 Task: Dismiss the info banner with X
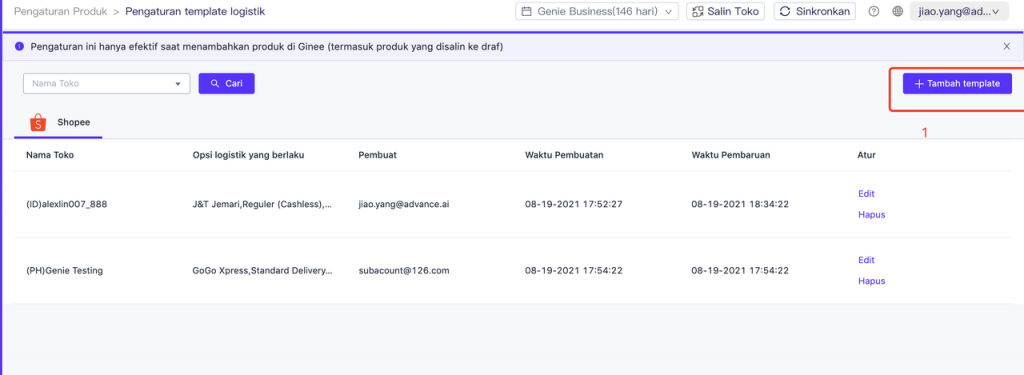tap(1006, 46)
